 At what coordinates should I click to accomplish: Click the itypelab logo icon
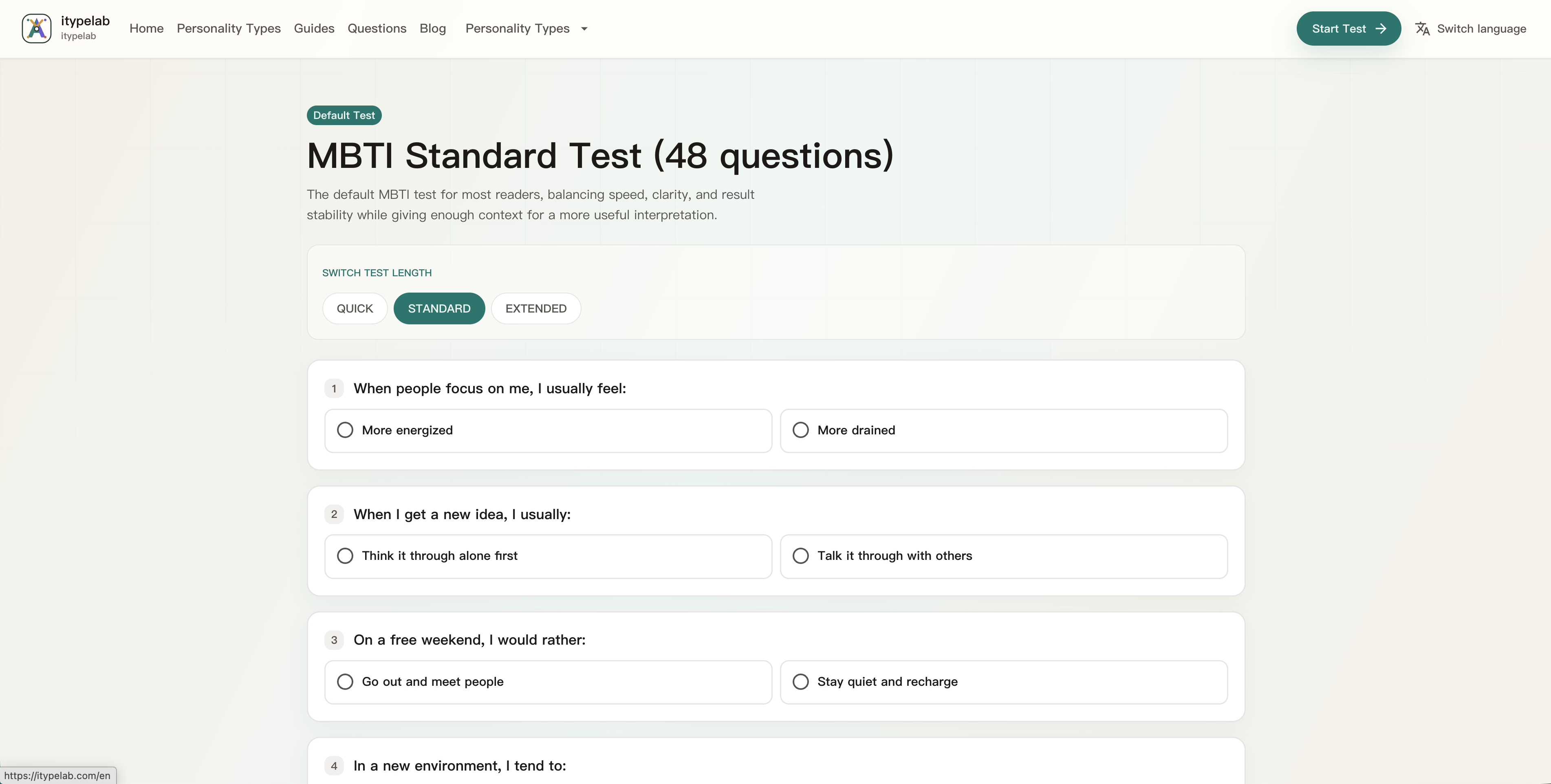pyautogui.click(x=37, y=28)
